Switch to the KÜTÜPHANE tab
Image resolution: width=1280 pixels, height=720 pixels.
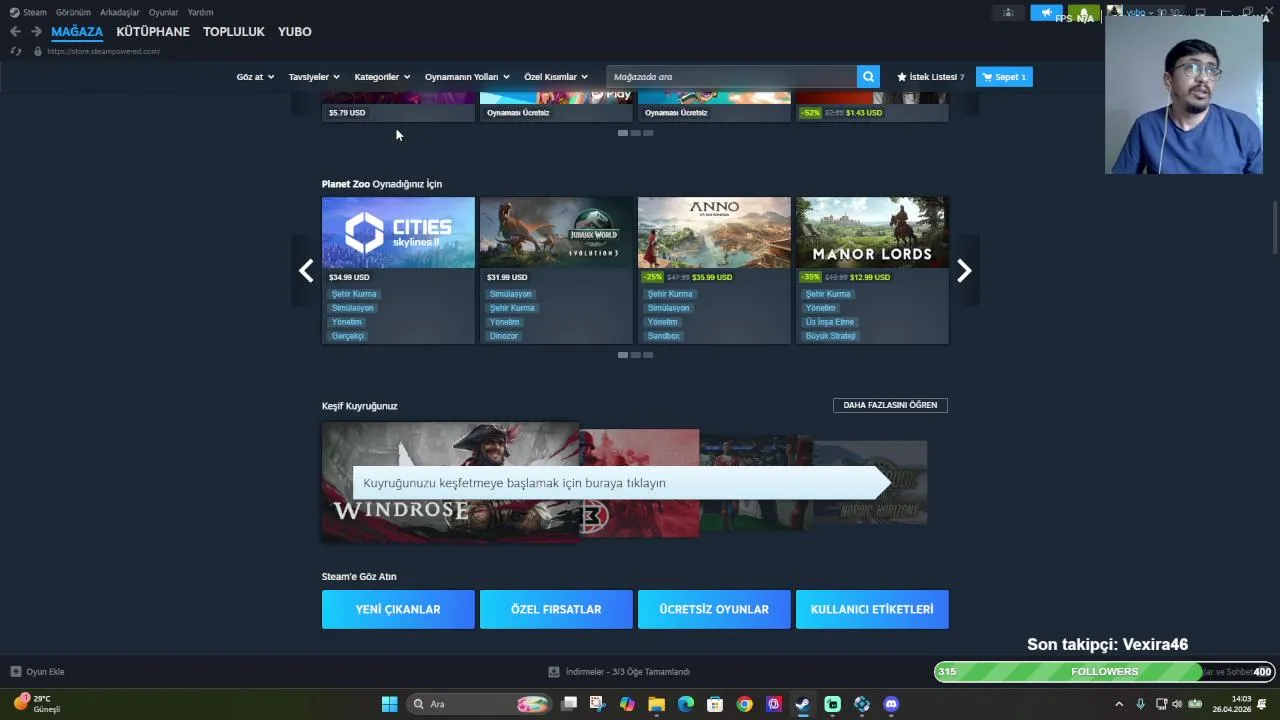tap(153, 32)
